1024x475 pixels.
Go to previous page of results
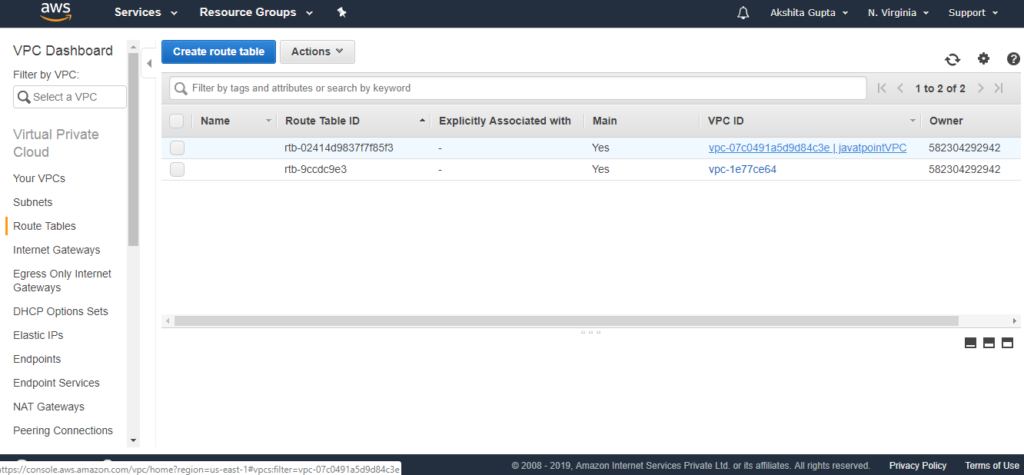pos(901,88)
